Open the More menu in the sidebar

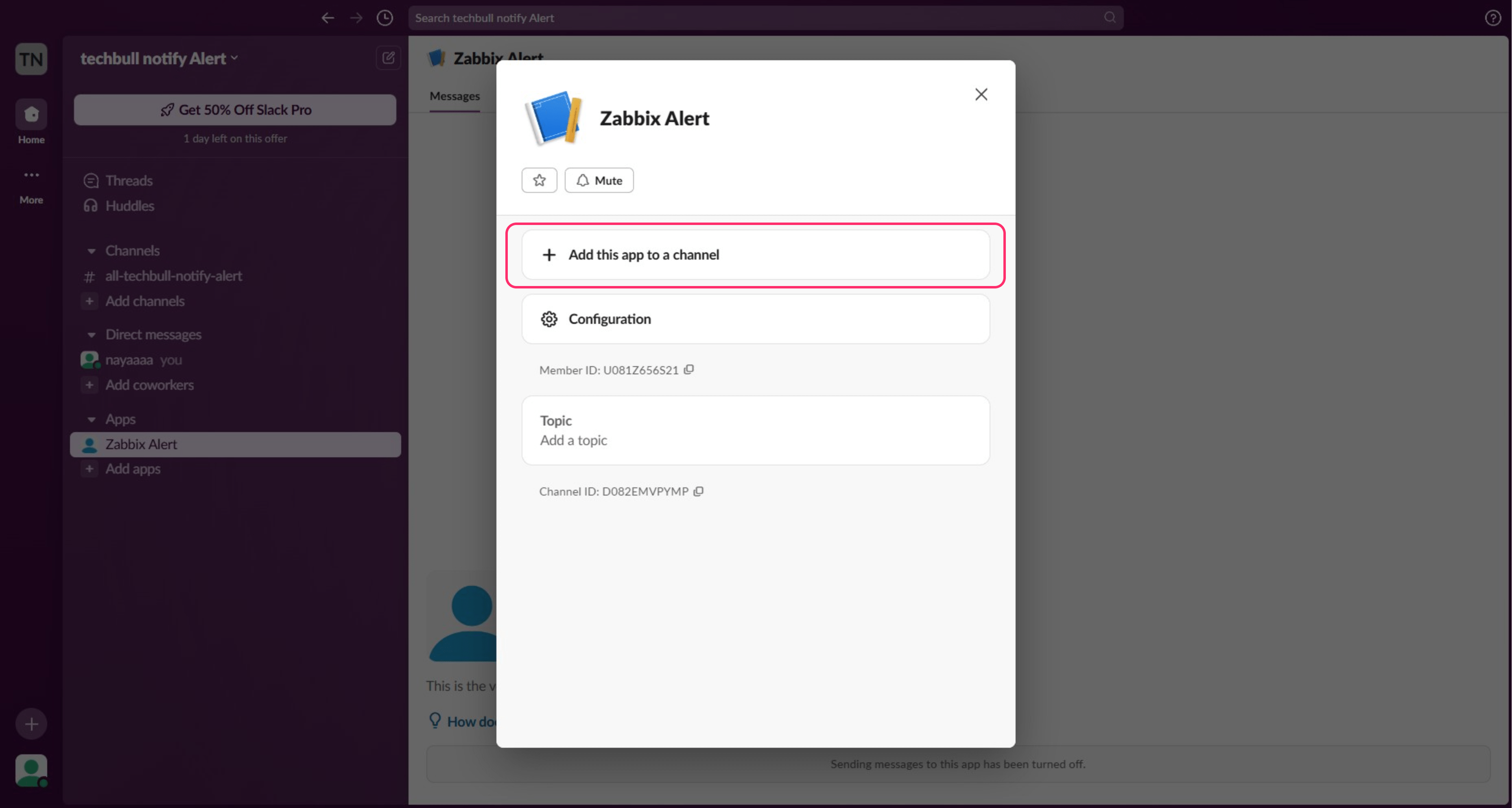click(x=31, y=175)
